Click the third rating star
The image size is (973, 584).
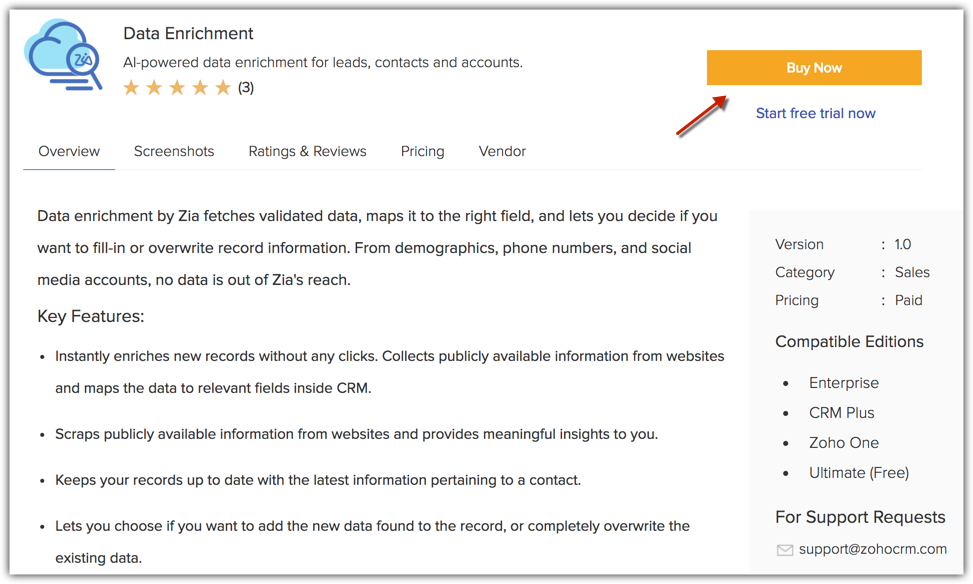point(177,88)
